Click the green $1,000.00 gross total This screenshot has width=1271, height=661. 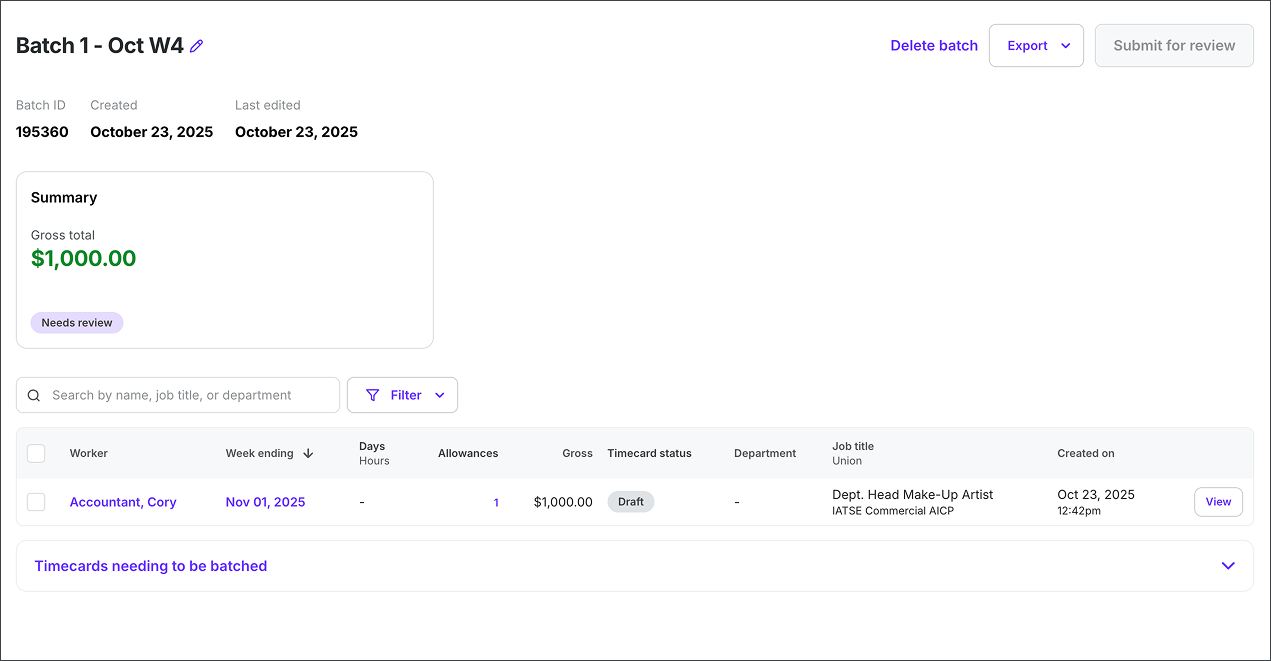click(x=83, y=259)
